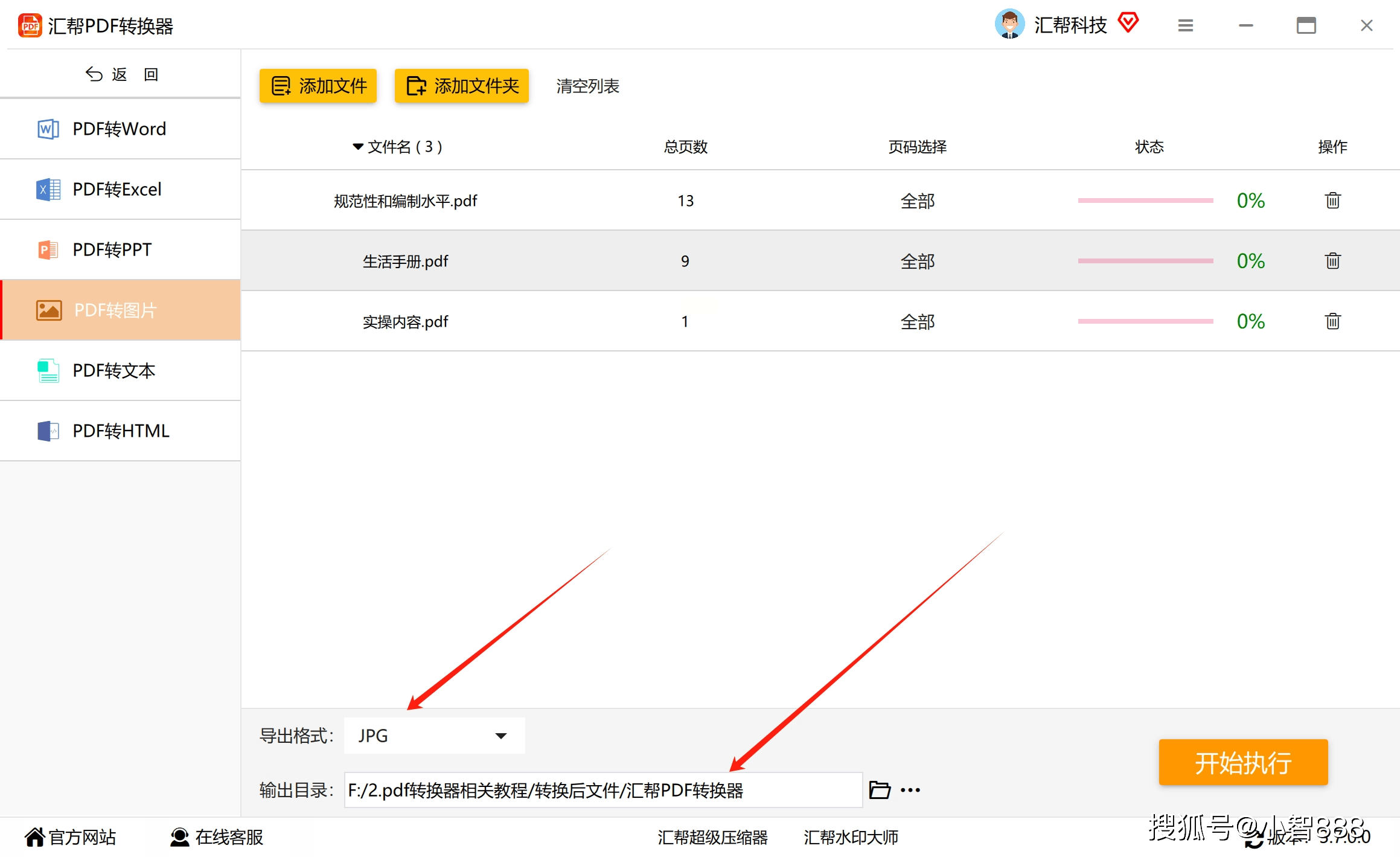Click the 汇帮PDF转换器 app logo icon

[30, 25]
